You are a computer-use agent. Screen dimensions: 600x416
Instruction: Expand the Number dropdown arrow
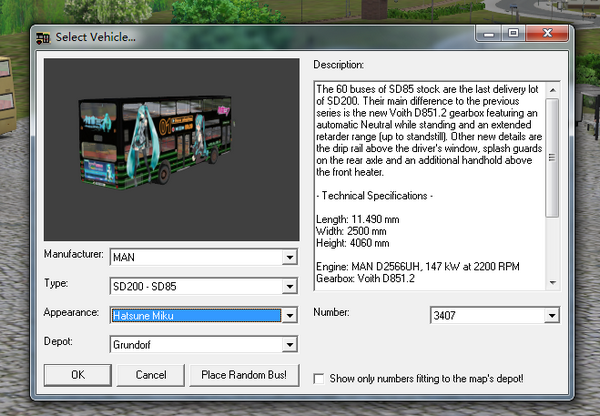point(550,316)
